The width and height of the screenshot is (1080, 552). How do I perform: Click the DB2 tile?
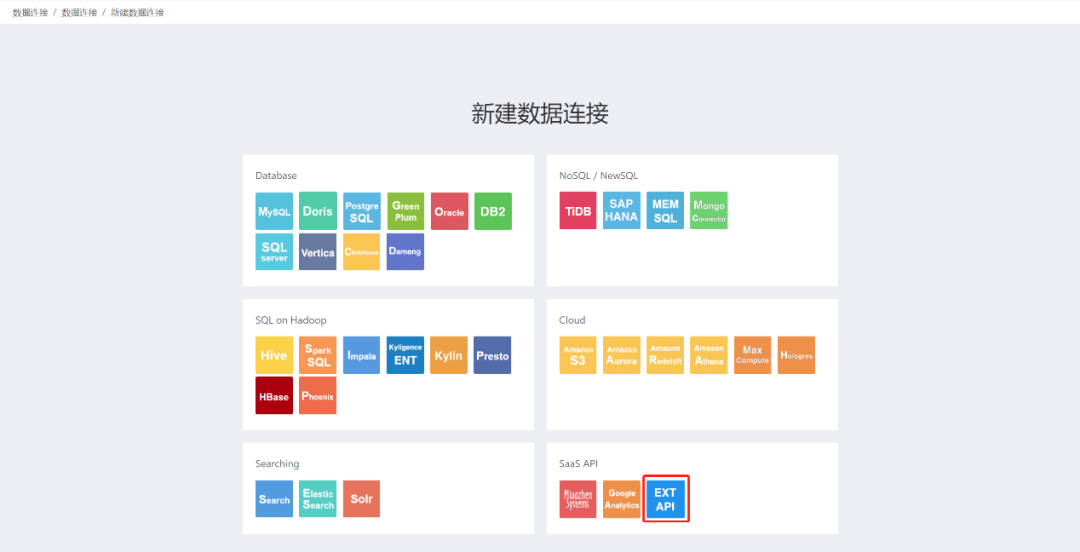493,211
